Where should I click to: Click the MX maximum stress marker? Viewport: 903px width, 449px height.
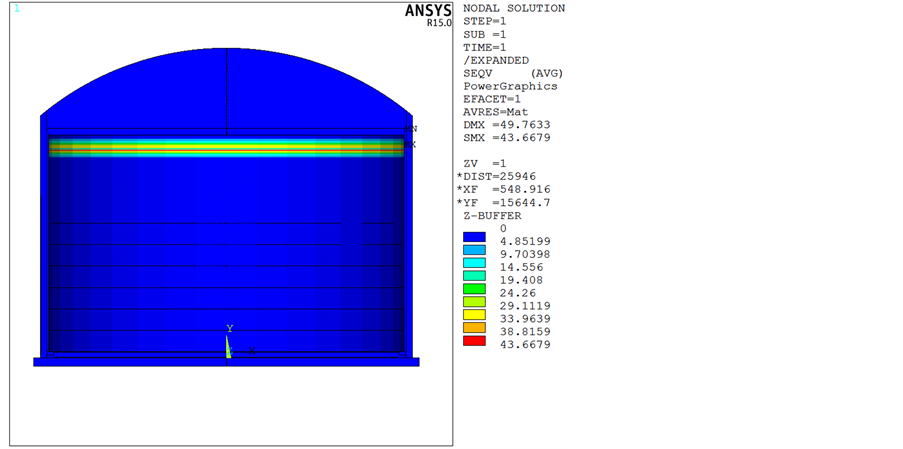[411, 145]
